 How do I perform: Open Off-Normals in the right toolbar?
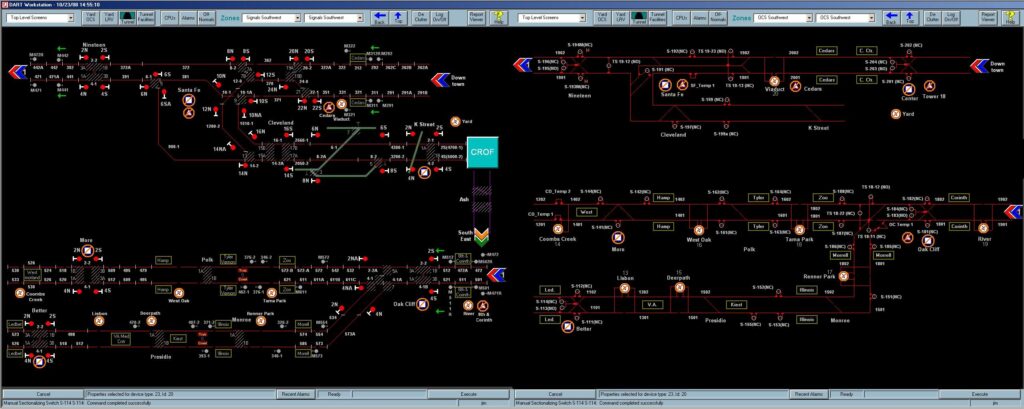(x=718, y=18)
